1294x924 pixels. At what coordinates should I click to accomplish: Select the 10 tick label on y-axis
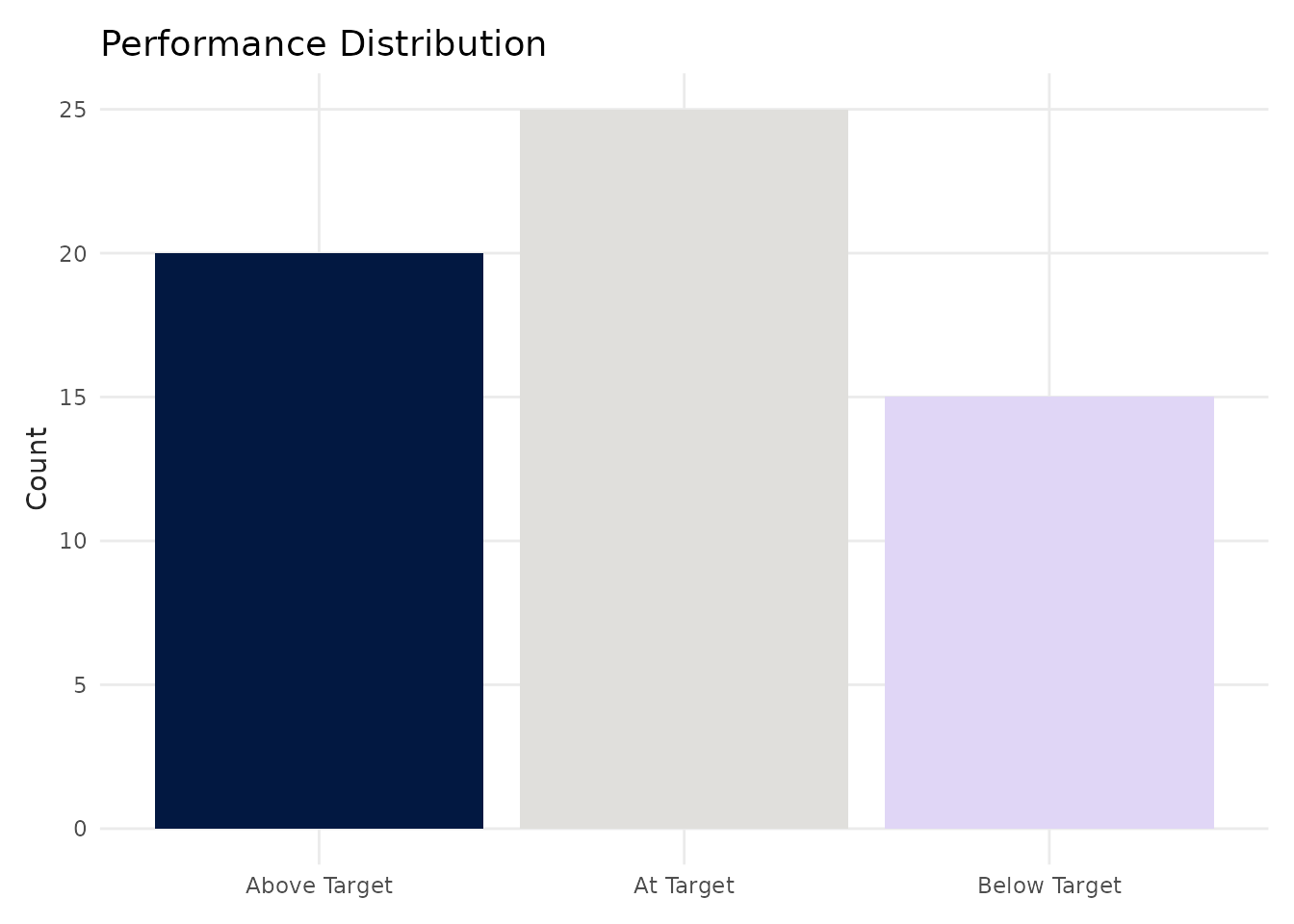tap(73, 541)
